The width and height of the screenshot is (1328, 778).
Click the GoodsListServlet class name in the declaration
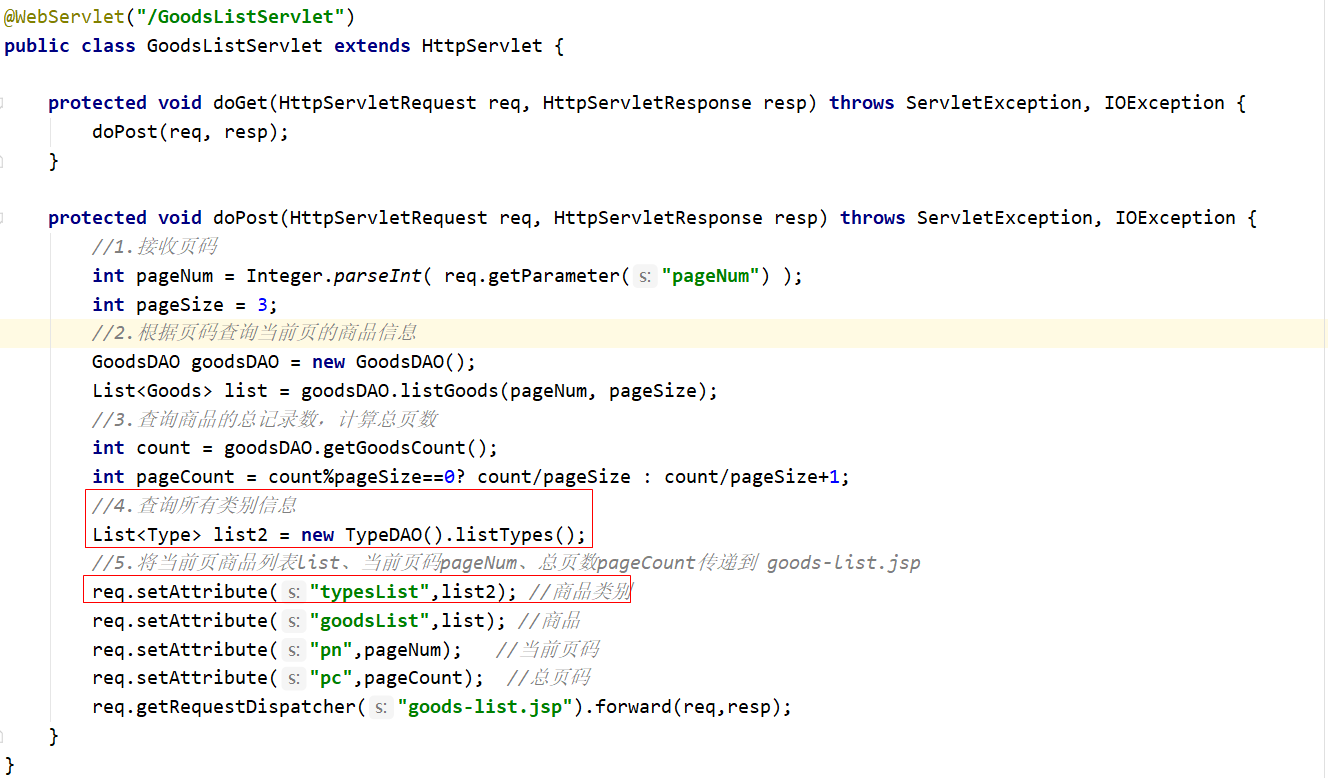tap(234, 46)
